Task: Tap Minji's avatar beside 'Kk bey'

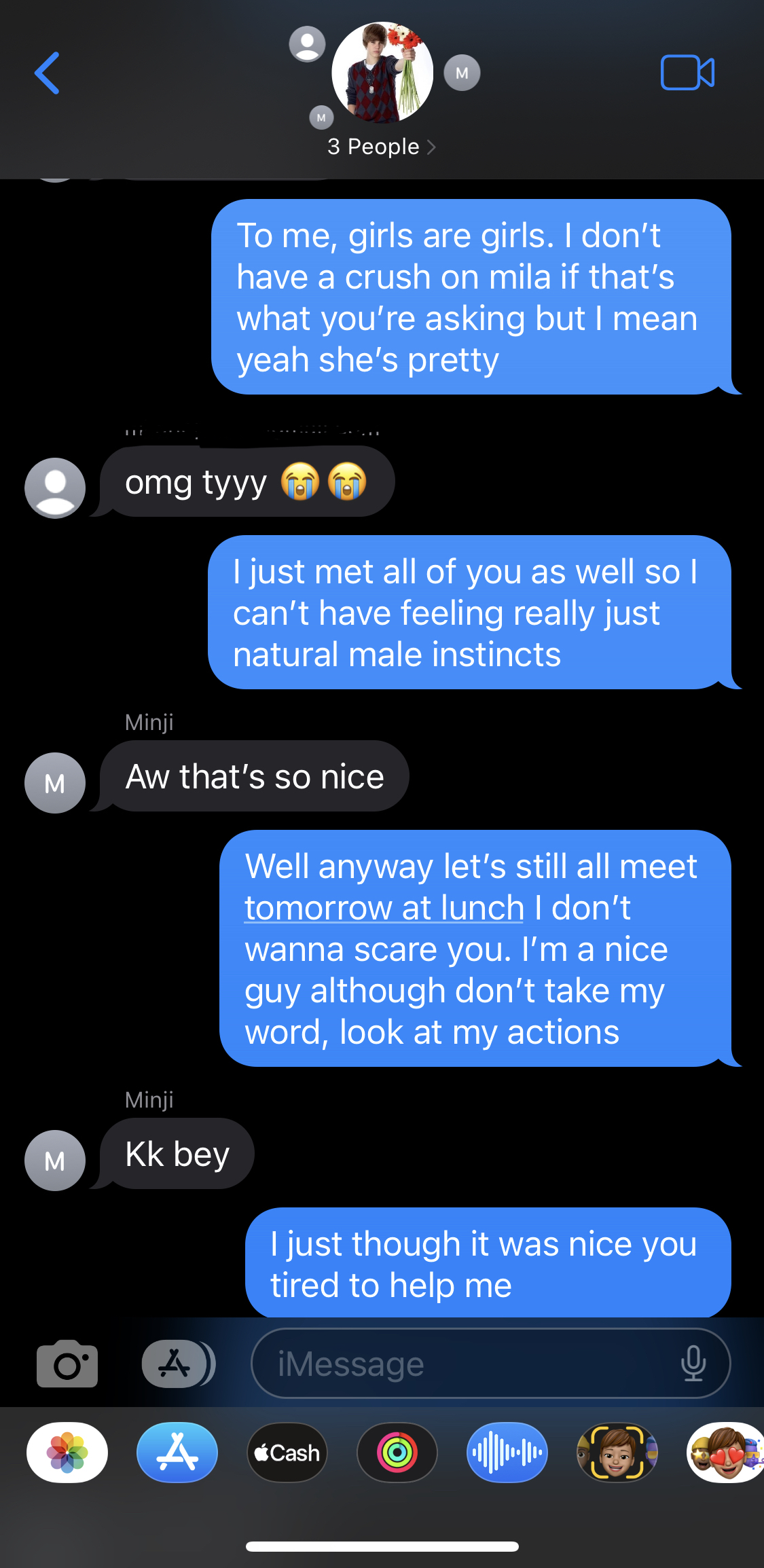Action: (x=55, y=1161)
